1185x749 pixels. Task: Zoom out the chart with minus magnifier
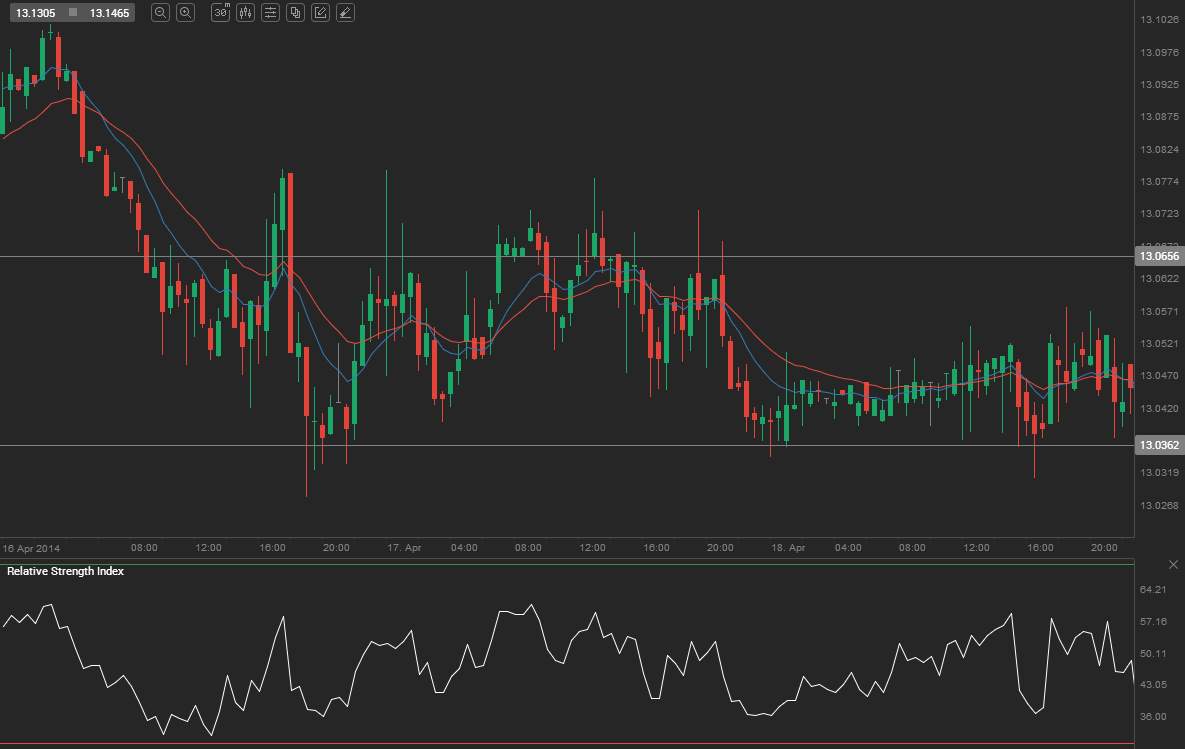pos(160,13)
